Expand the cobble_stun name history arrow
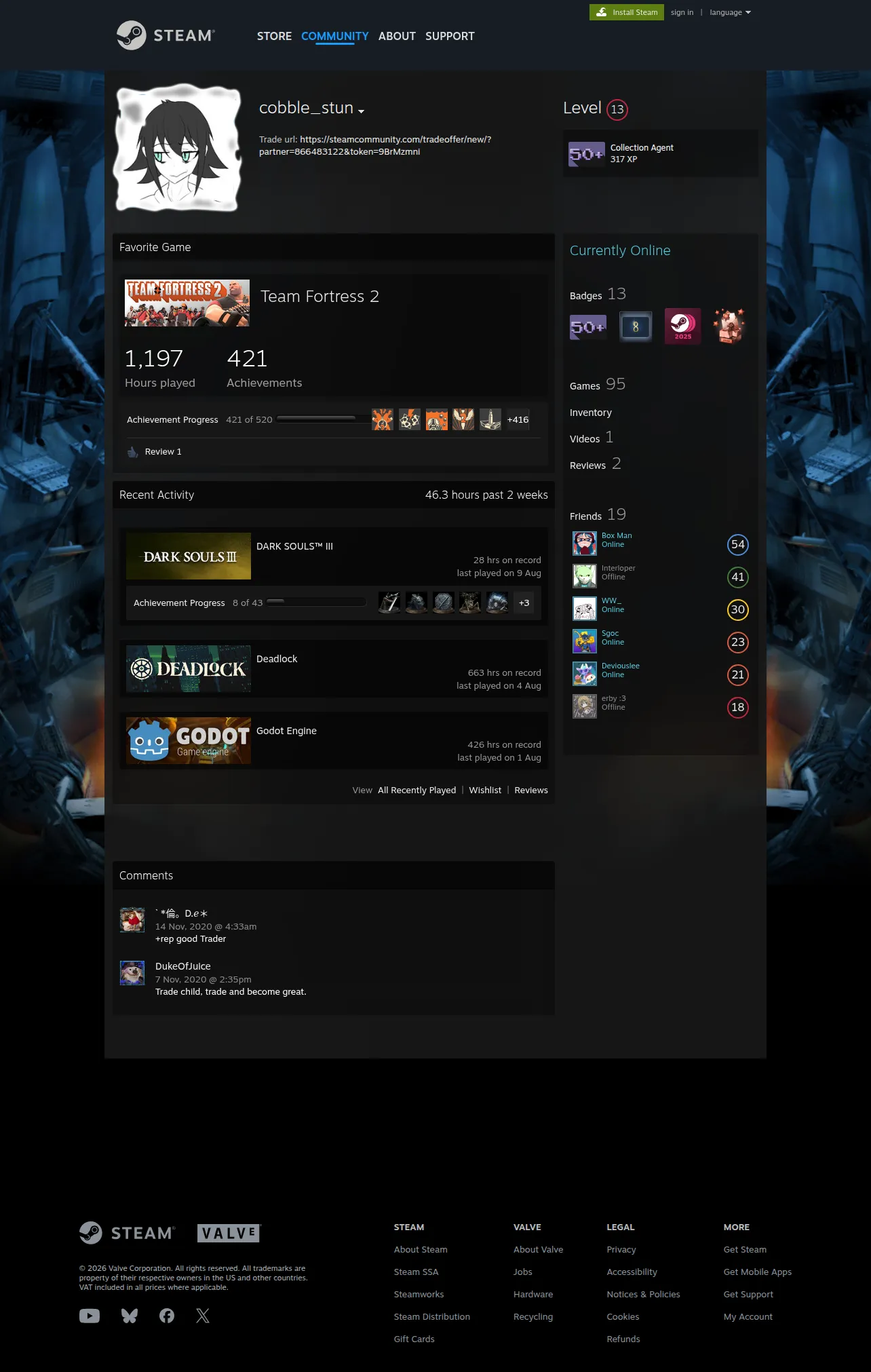Viewport: 871px width, 1372px height. [x=362, y=111]
